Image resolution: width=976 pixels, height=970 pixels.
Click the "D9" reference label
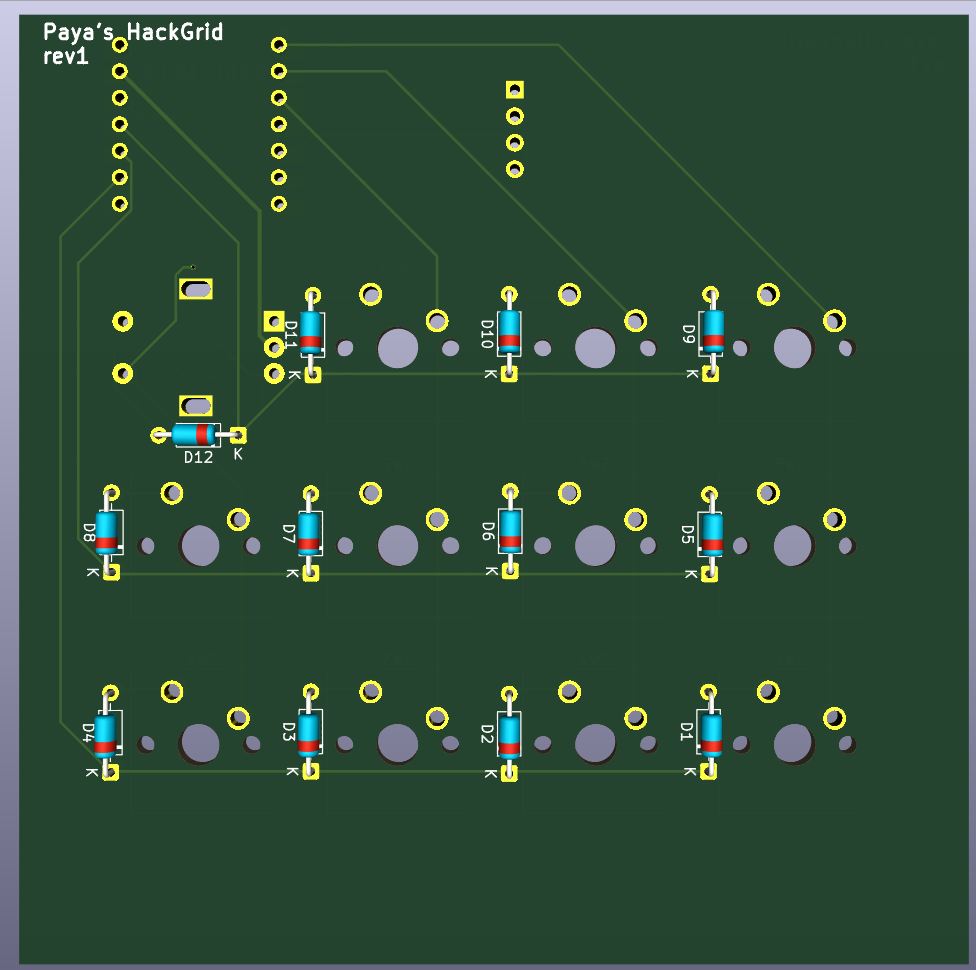(x=688, y=334)
